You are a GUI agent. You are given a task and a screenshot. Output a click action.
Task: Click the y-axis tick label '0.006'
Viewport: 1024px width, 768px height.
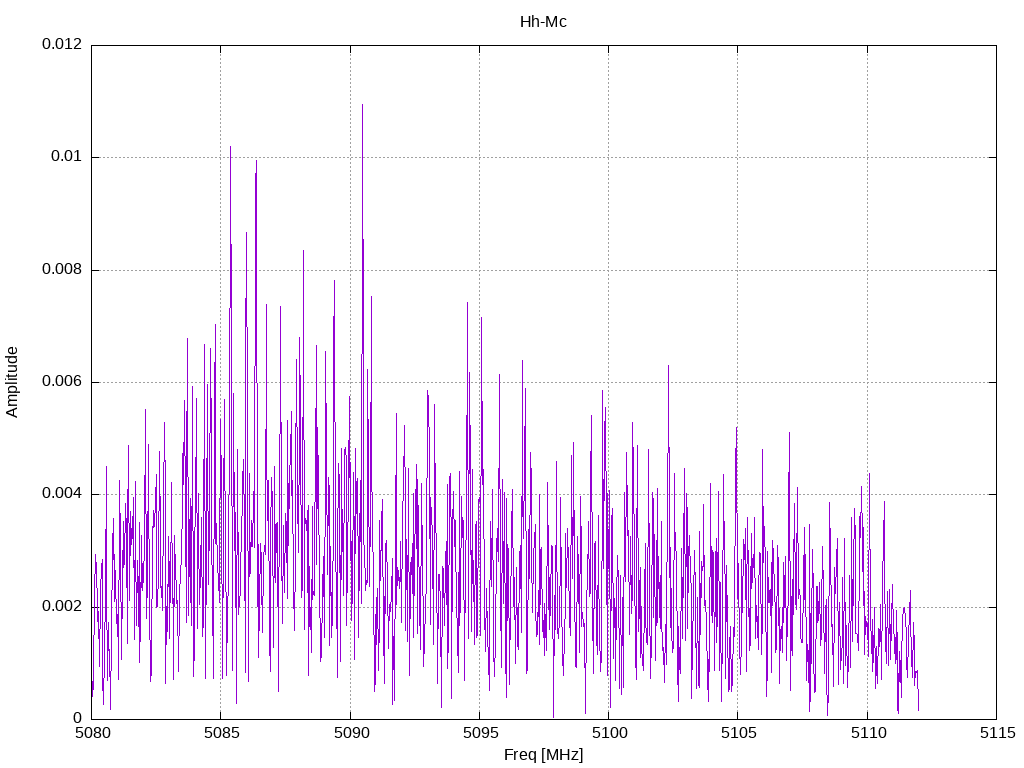coord(62,382)
